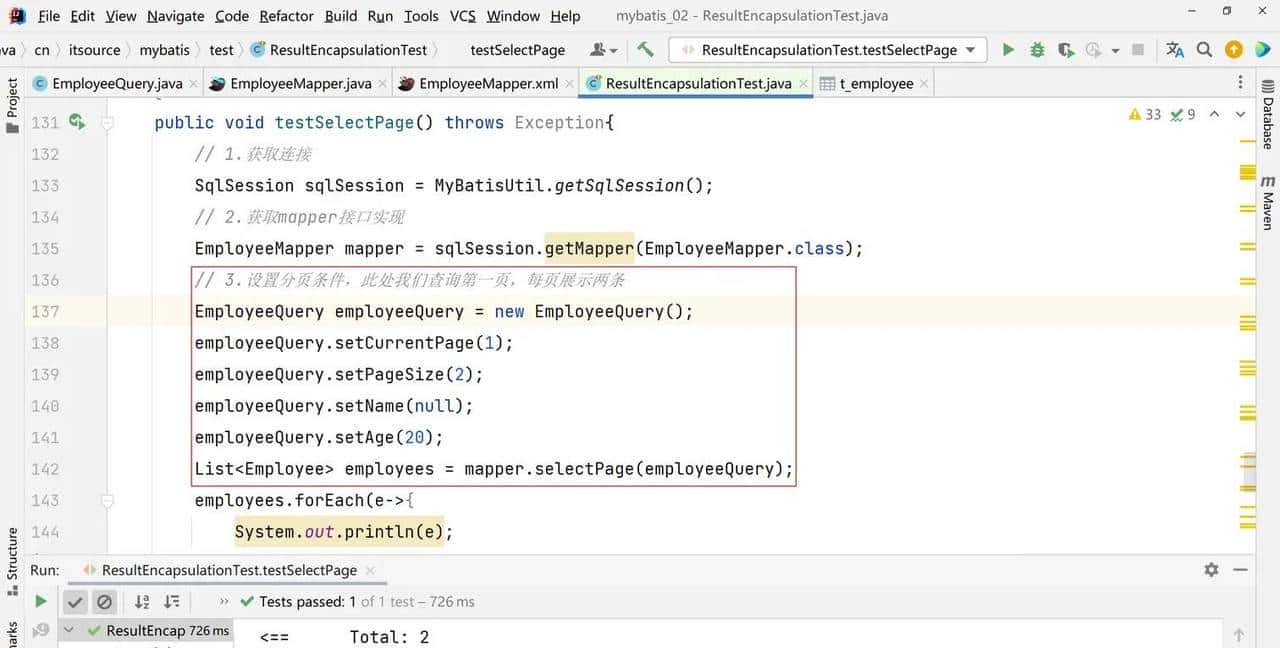Click the translate icon in toolbar
The image size is (1280, 648).
(x=1175, y=50)
